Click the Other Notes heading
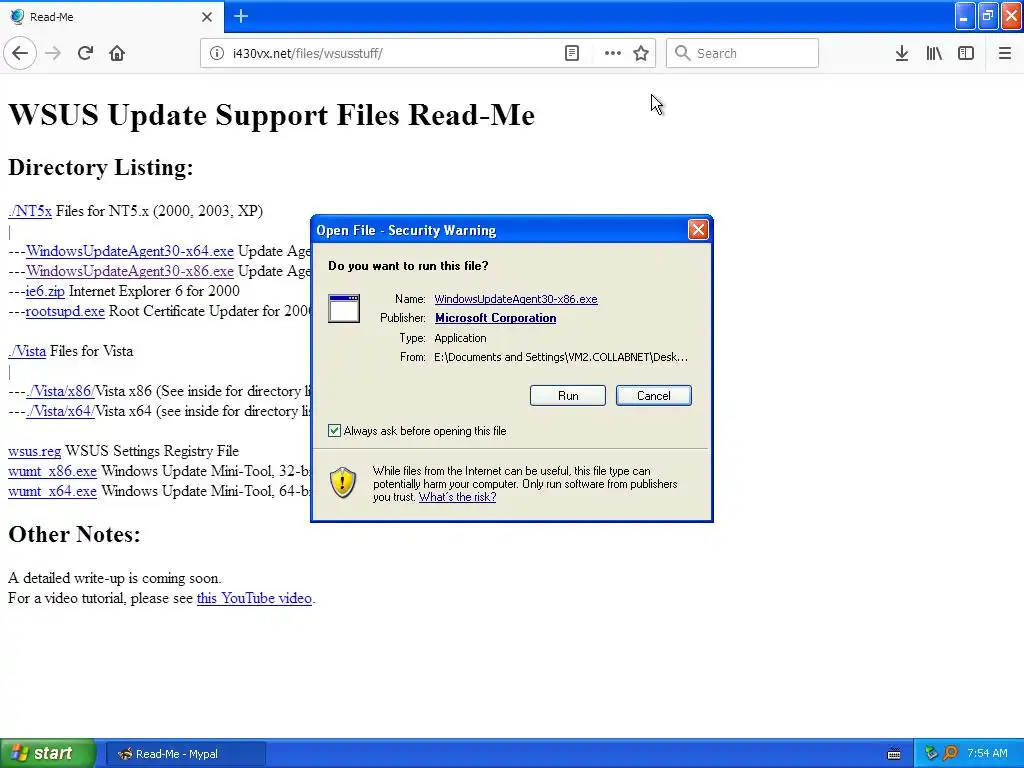The image size is (1024, 768). pos(74,534)
